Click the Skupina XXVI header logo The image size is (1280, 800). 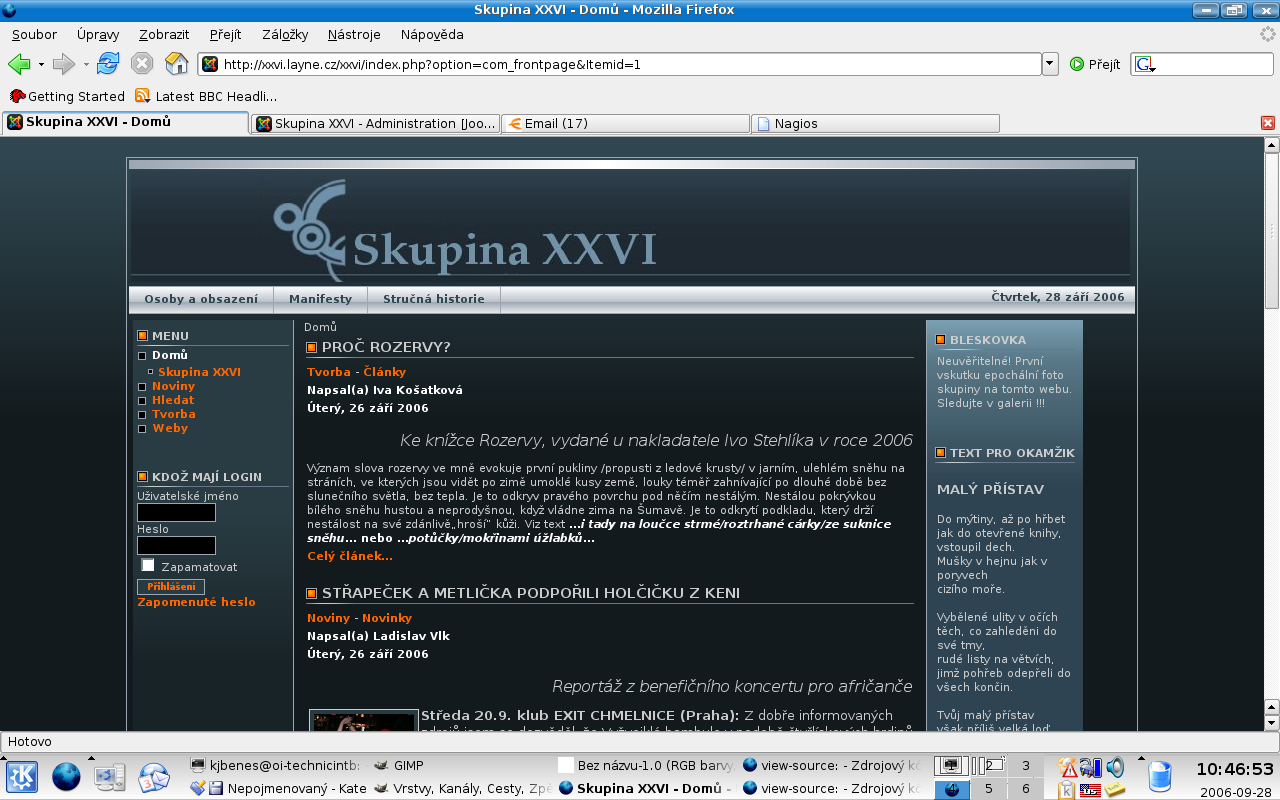point(465,228)
